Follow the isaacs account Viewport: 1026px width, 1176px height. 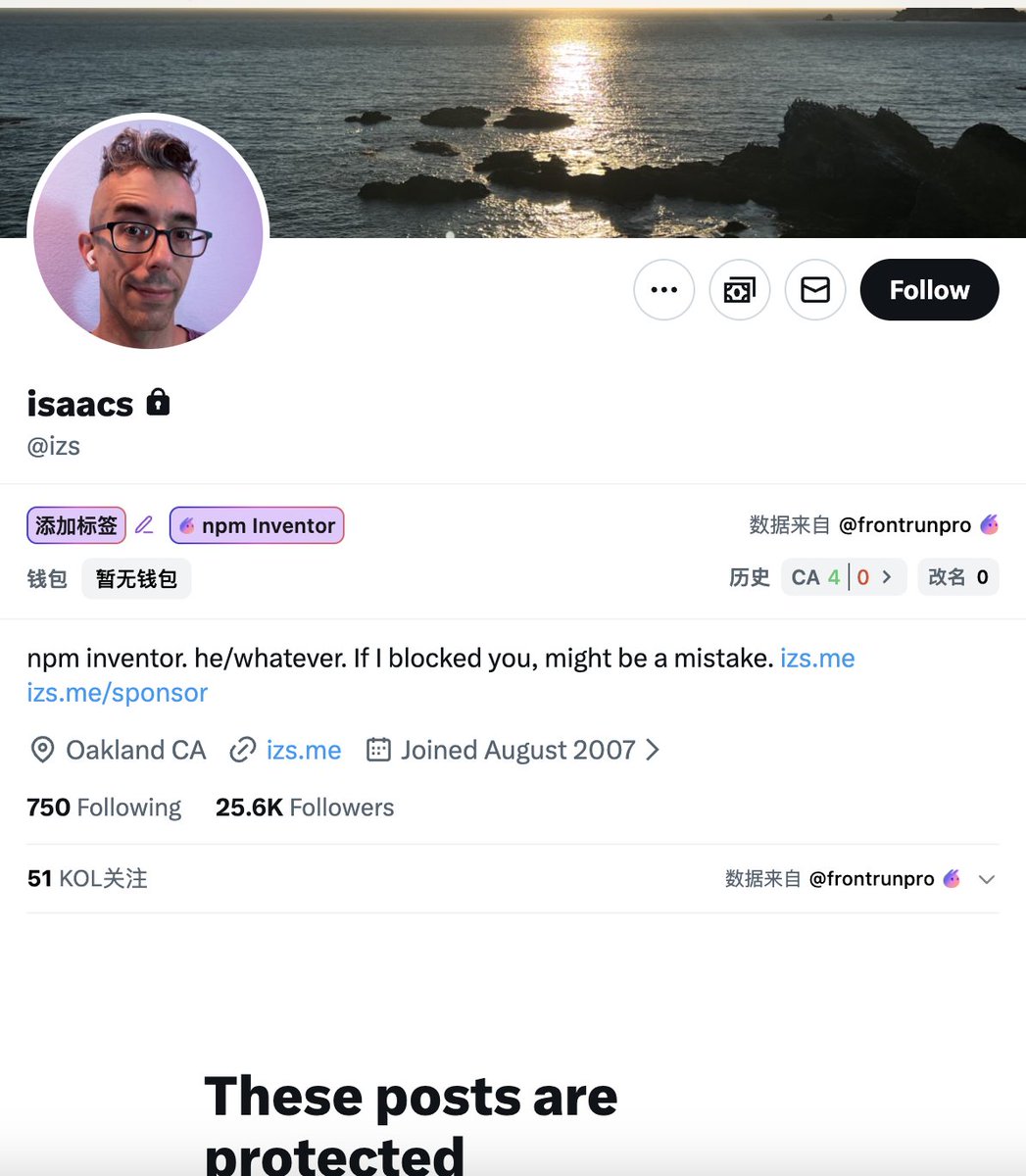tap(929, 290)
